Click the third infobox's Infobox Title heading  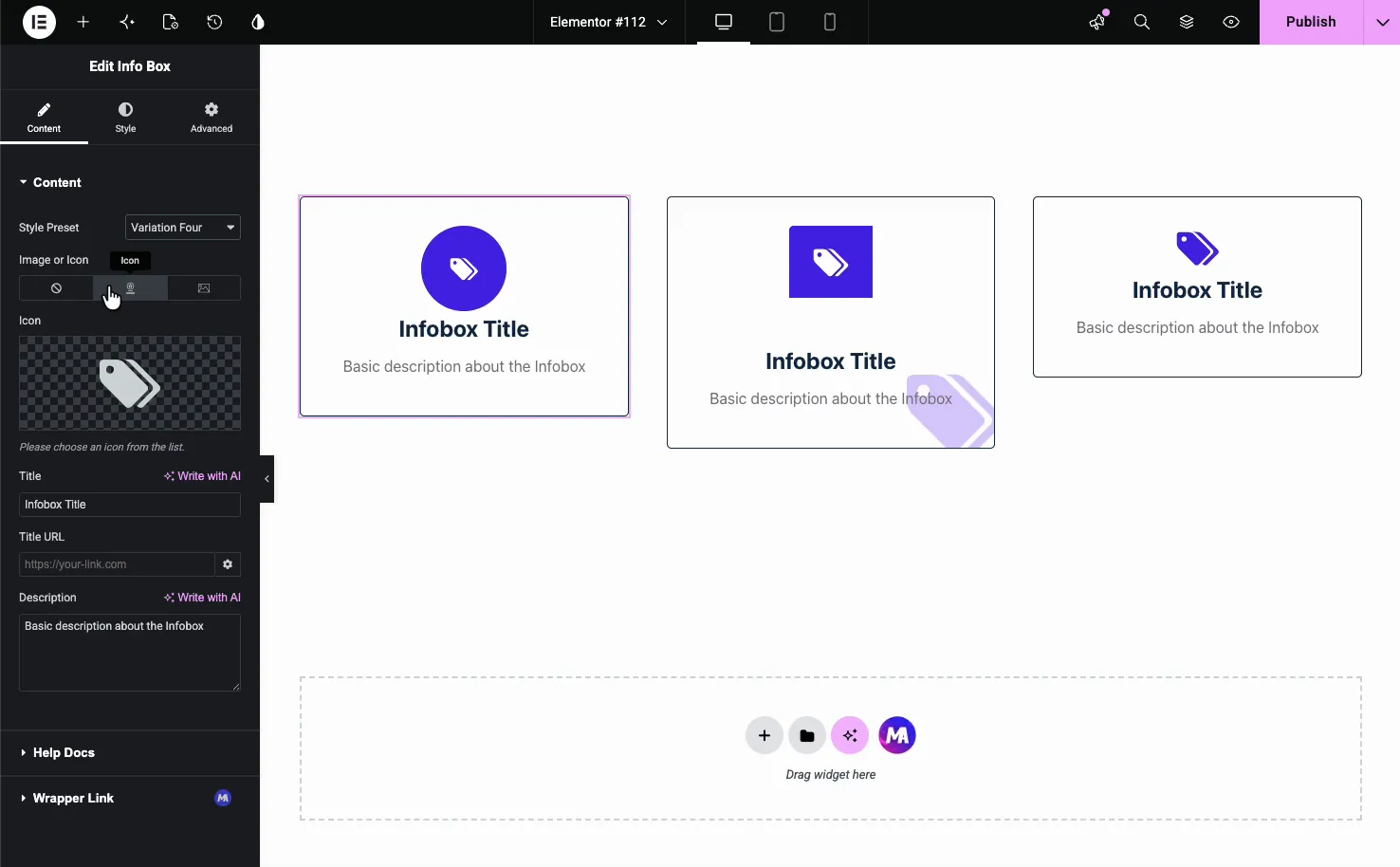[x=1197, y=290]
